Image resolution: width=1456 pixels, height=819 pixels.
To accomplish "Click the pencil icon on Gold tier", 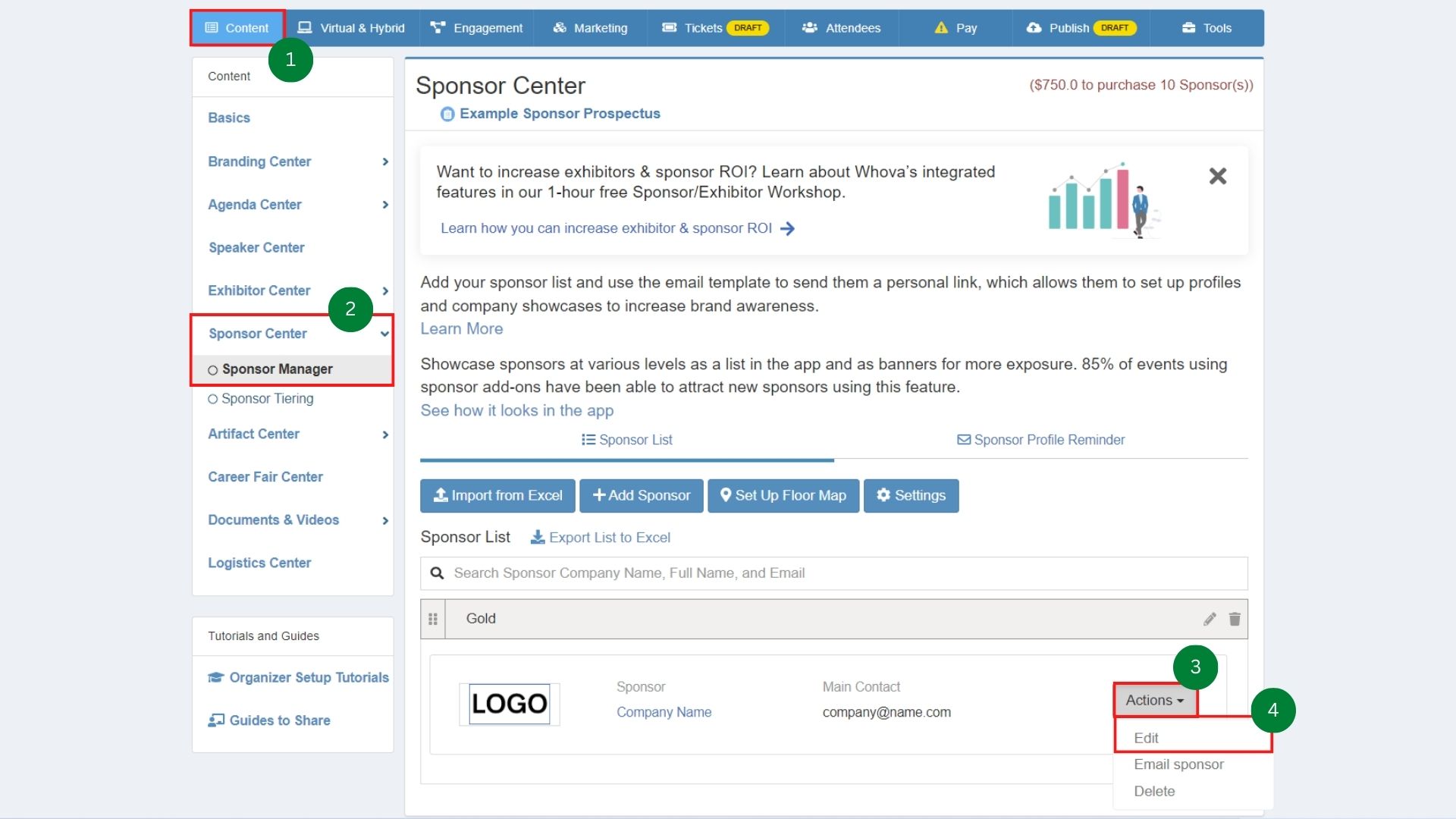I will [x=1210, y=619].
